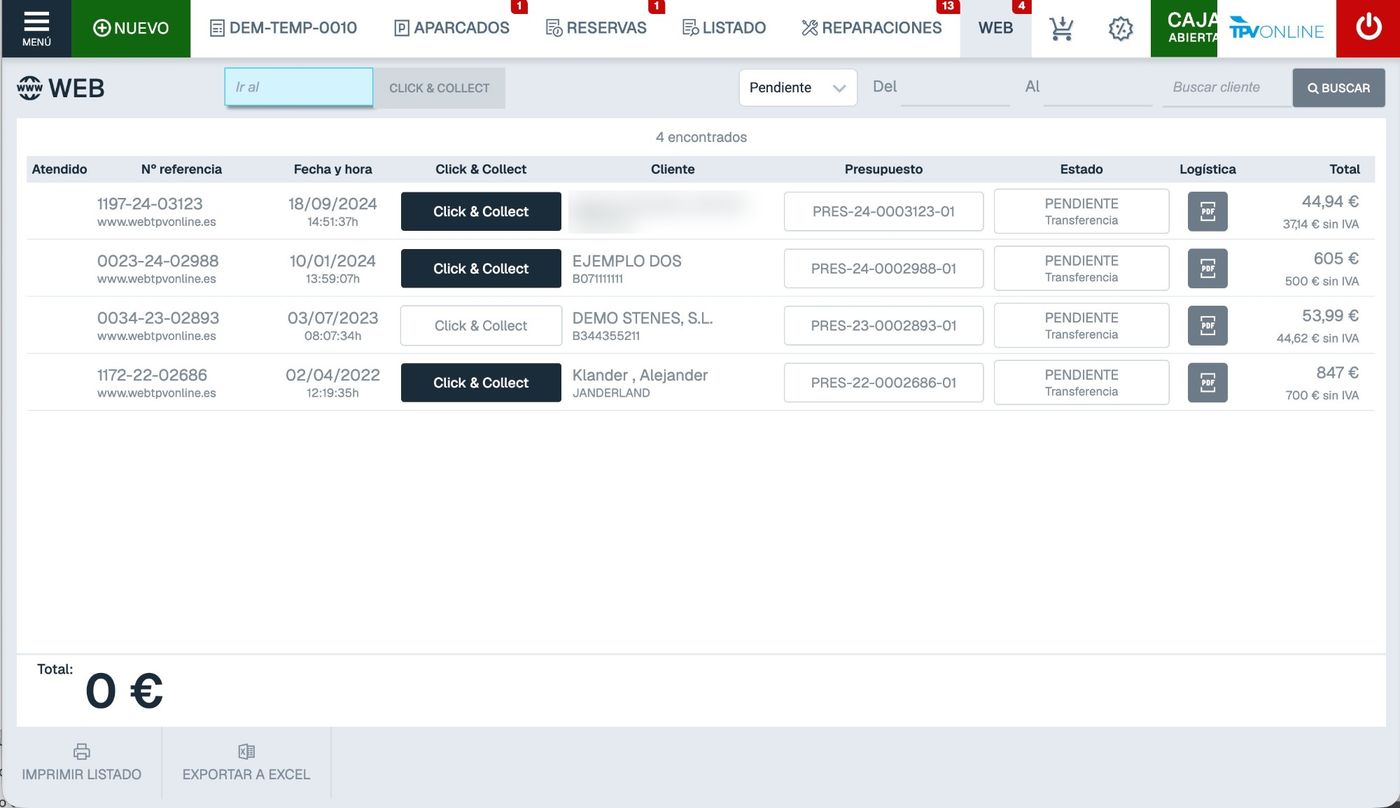Click the TPV Online logo
Screen dimensions: 1400x808
click(x=1276, y=28)
